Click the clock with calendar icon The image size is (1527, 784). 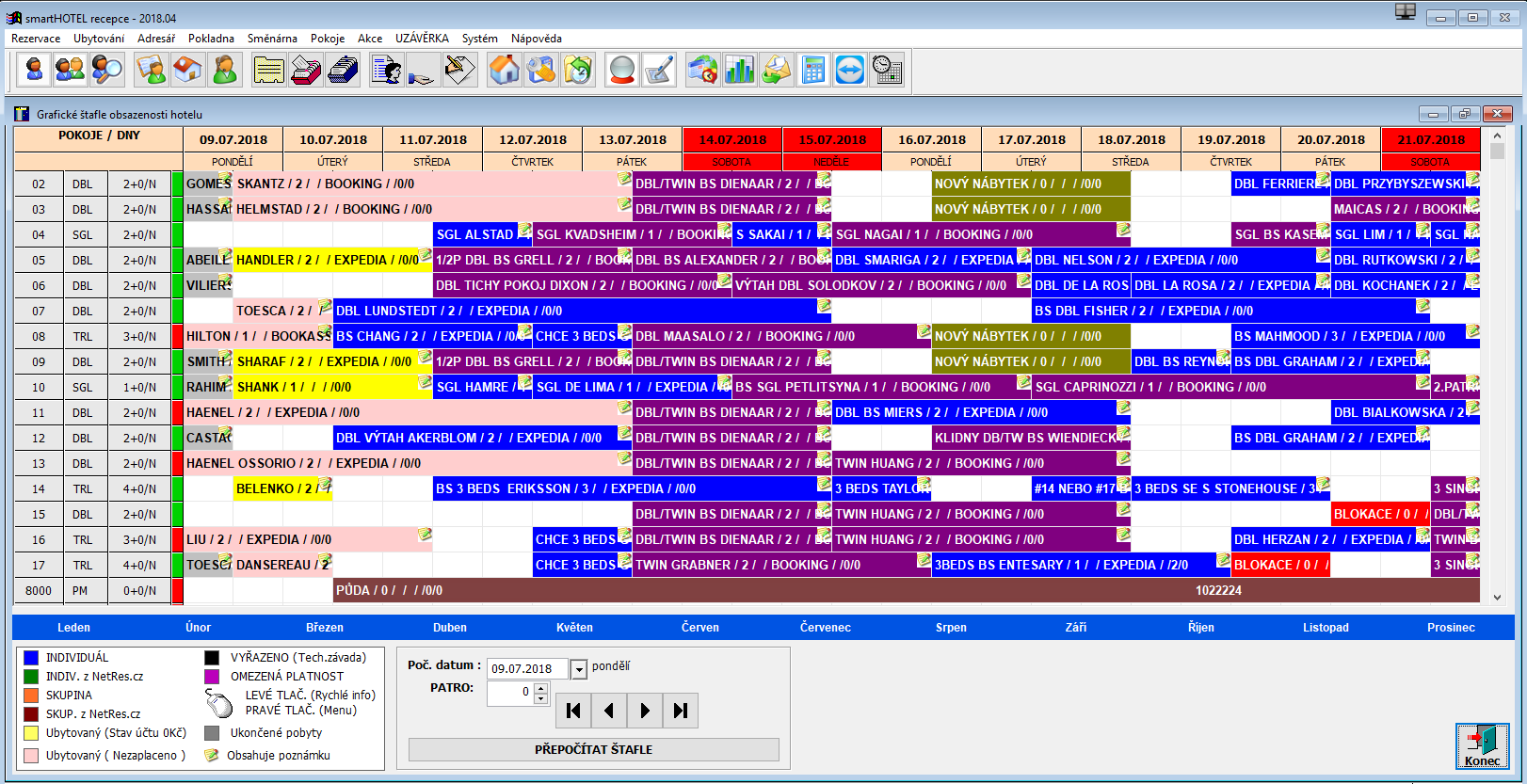[887, 70]
